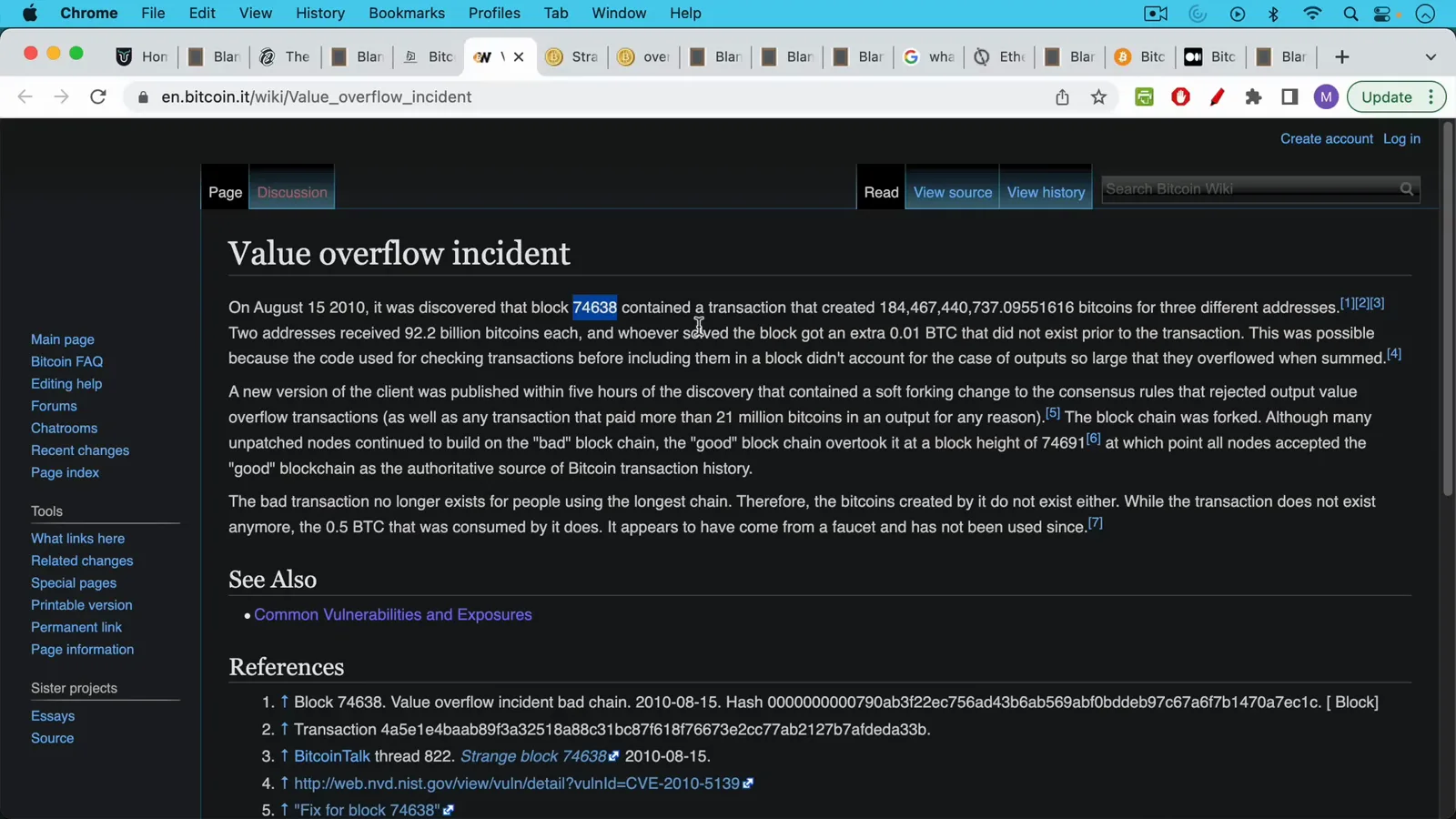Open the Recent changes sidebar link
1456x819 pixels.
point(80,450)
